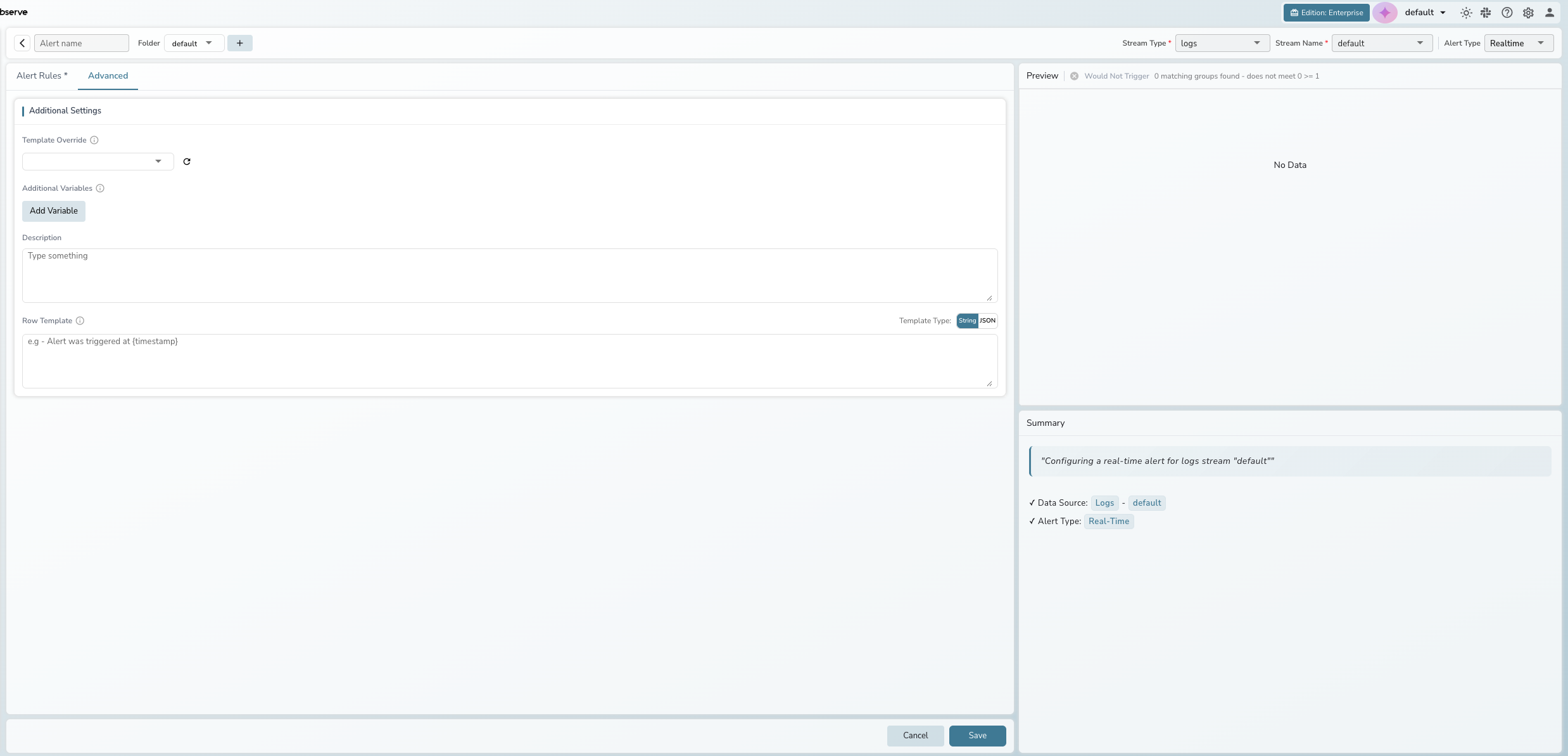This screenshot has height=756, width=1568.
Task: Create a new folder with the plus icon
Action: point(239,42)
